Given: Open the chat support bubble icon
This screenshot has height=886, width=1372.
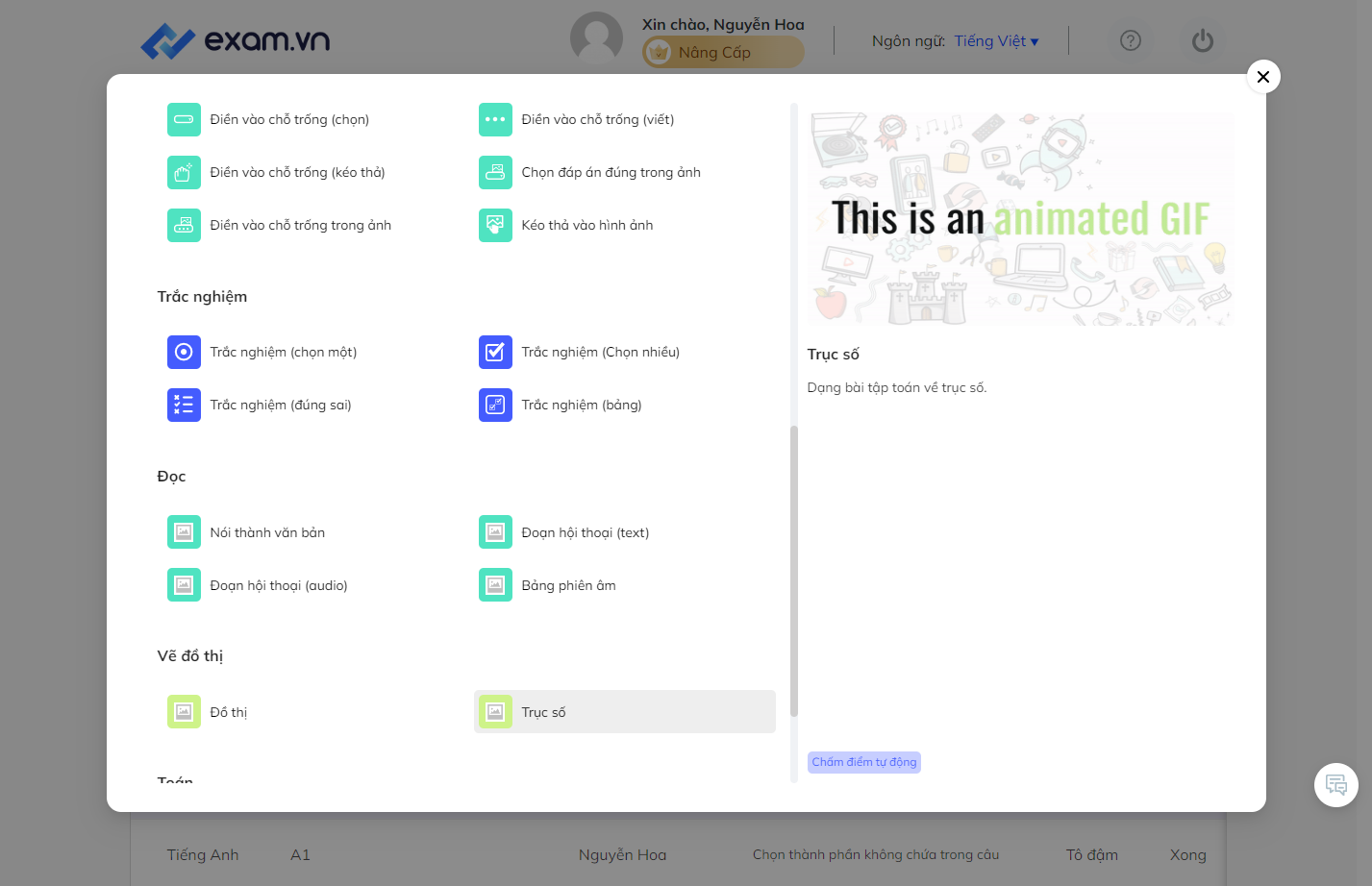Looking at the screenshot, I should pyautogui.click(x=1336, y=785).
